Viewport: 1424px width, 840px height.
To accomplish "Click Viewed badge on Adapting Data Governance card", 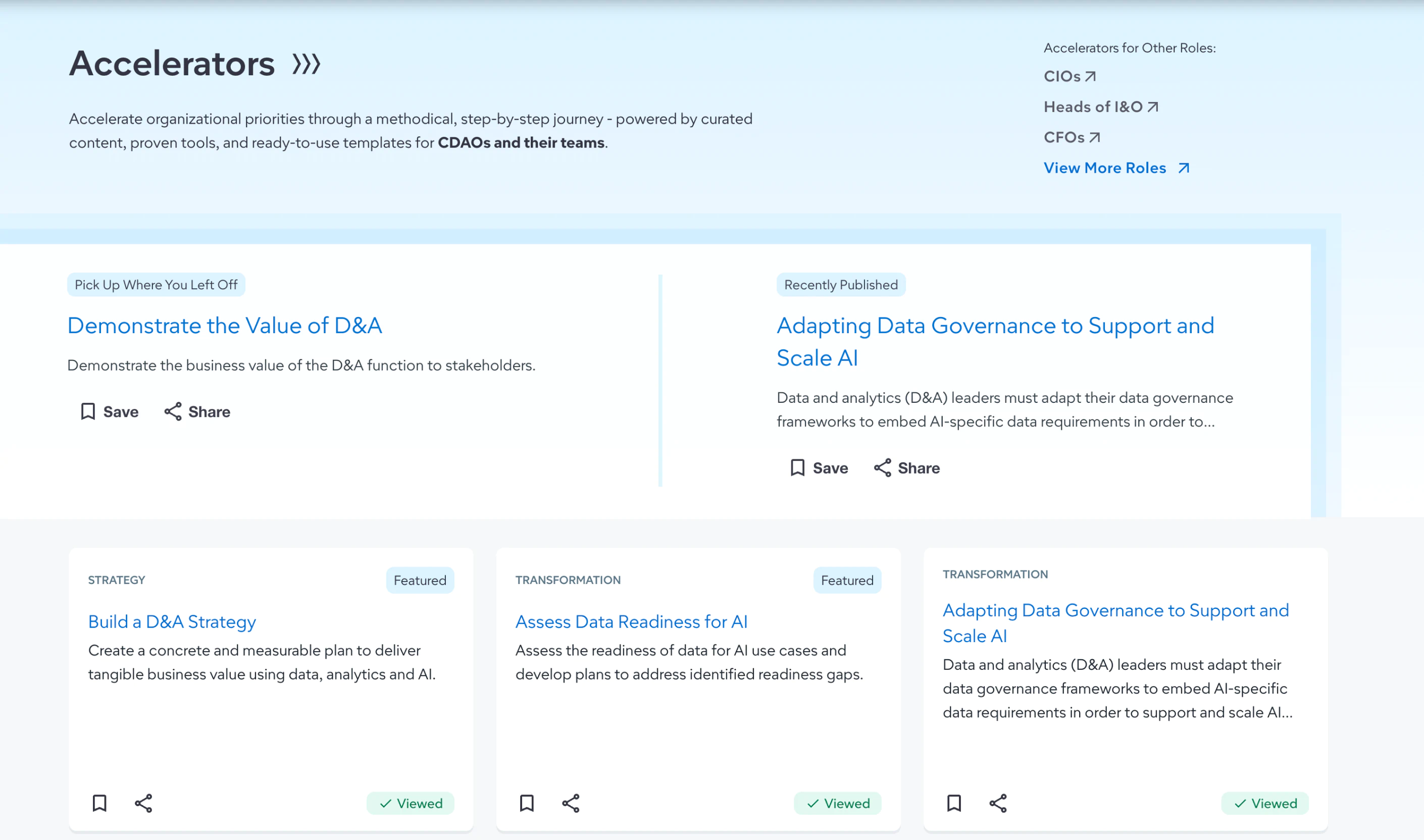I will pos(1265,803).
